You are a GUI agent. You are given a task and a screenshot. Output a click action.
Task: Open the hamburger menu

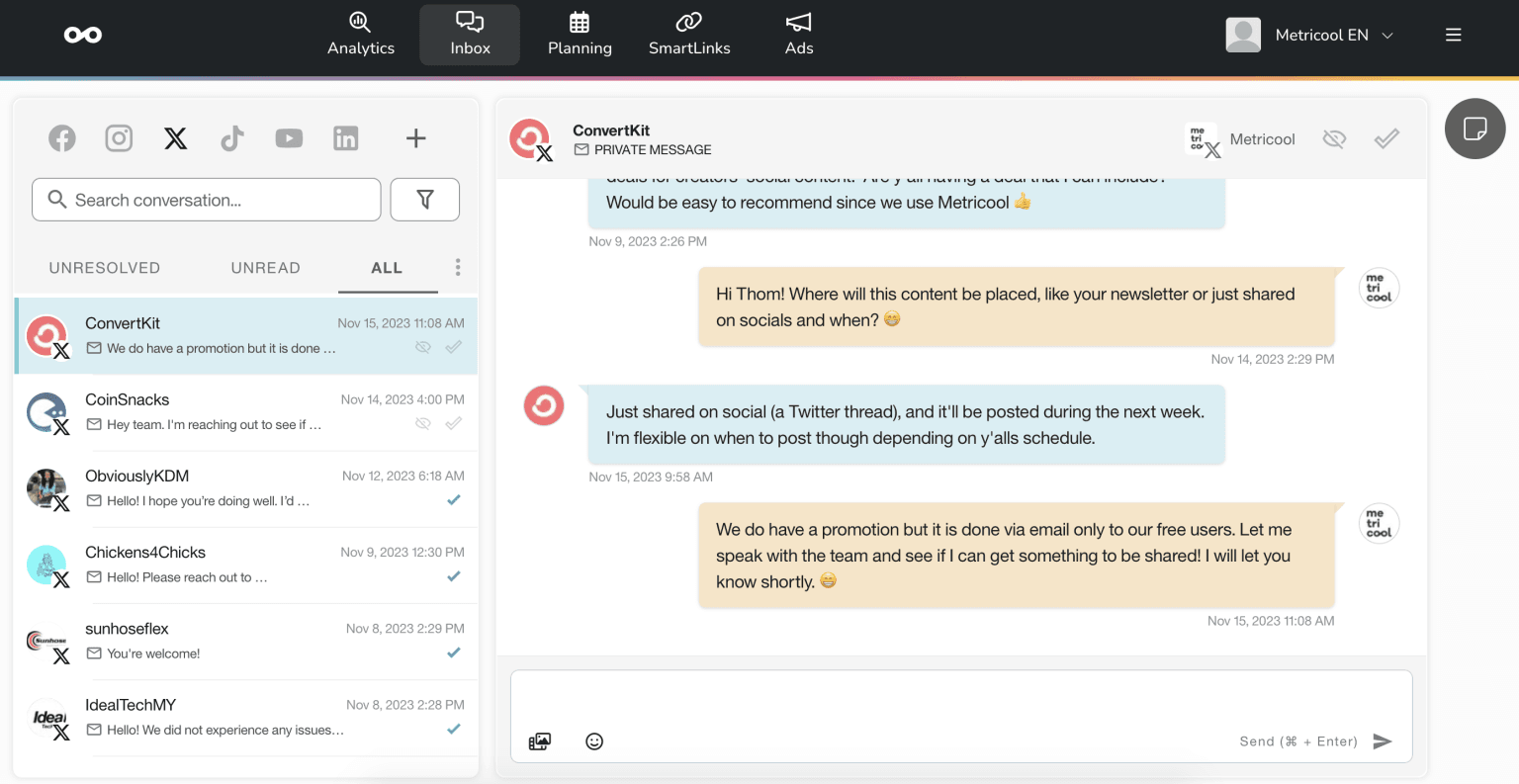[x=1453, y=34]
